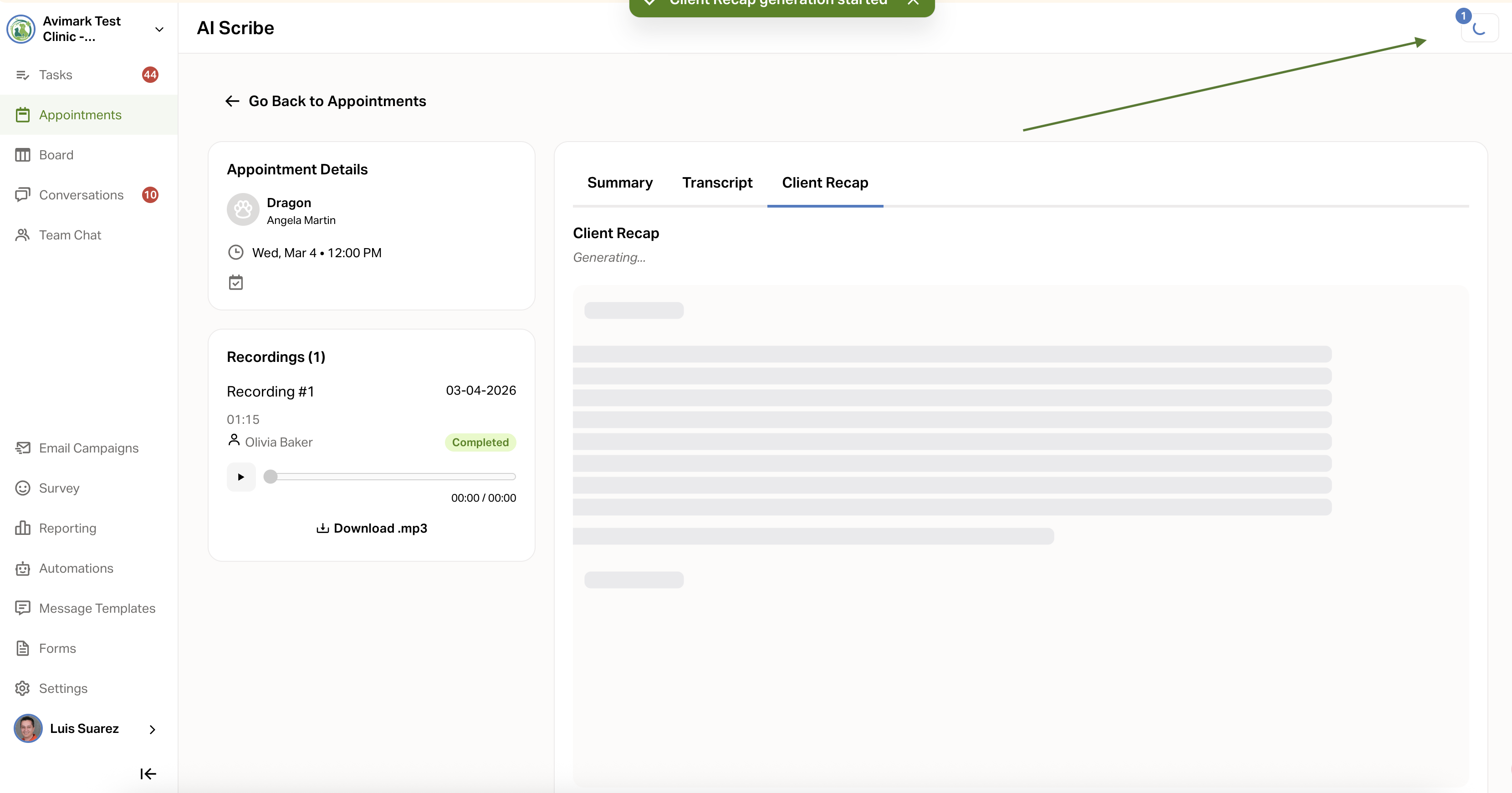Download the recording as .mp3

[372, 529]
